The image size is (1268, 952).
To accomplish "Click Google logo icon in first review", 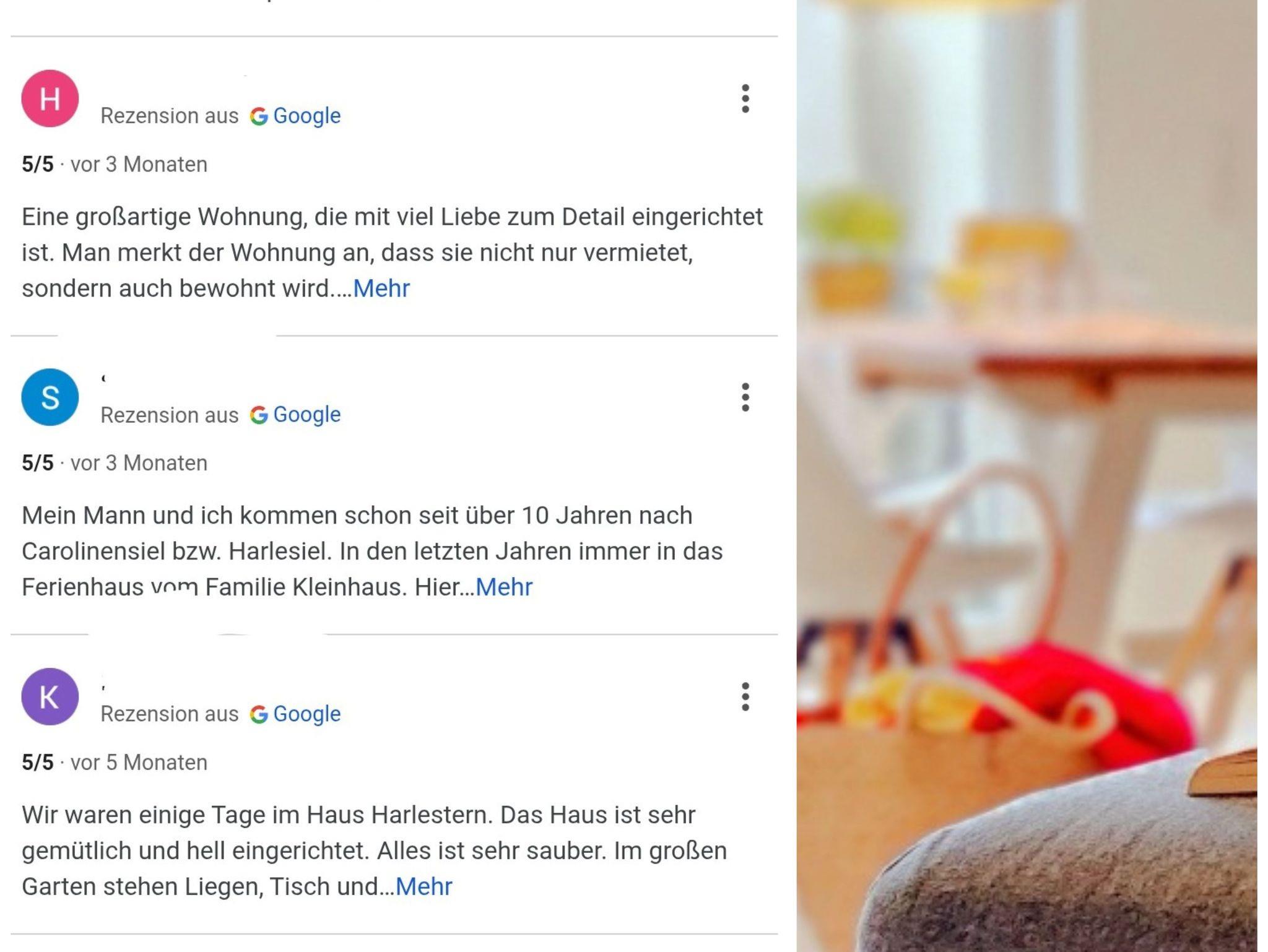I will point(259,116).
